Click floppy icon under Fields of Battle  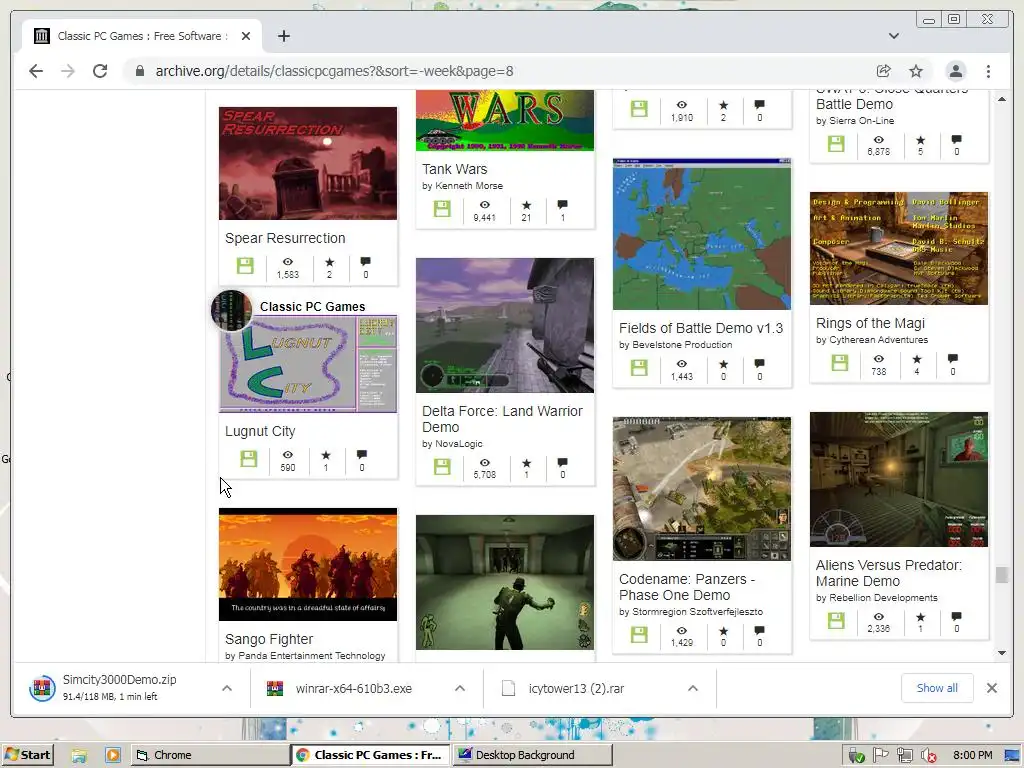pyautogui.click(x=639, y=368)
